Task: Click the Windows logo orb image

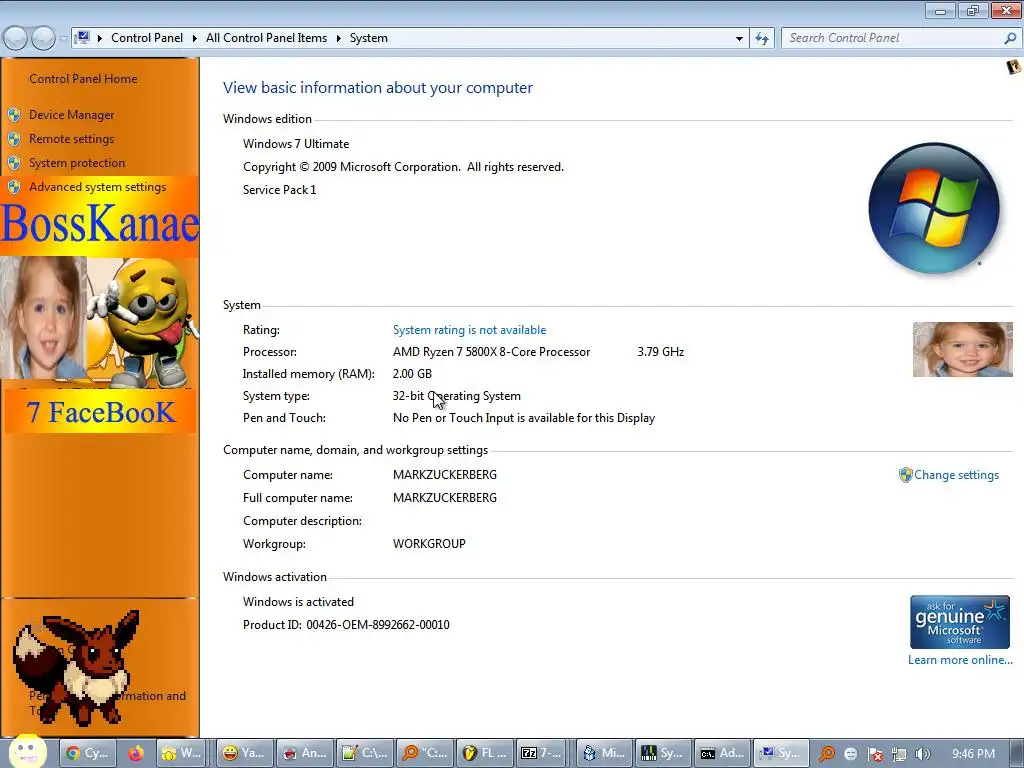Action: tap(934, 208)
